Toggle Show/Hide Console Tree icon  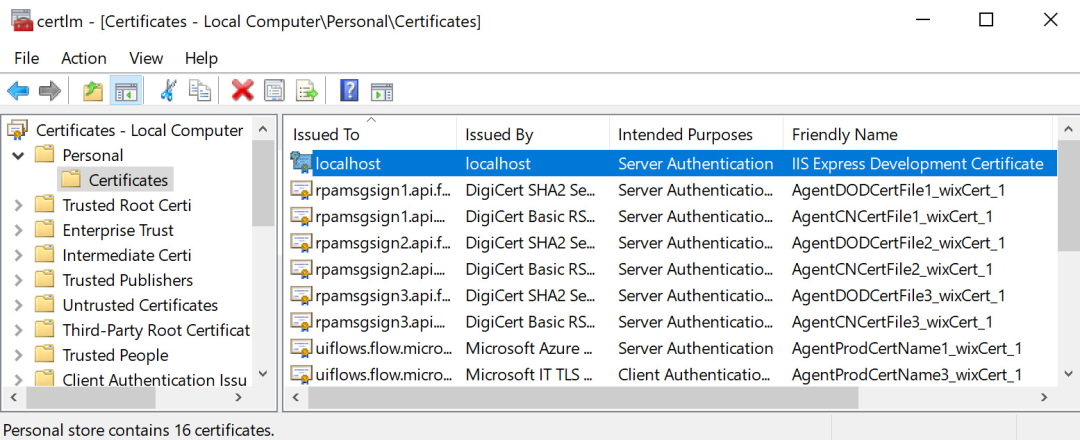point(126,90)
